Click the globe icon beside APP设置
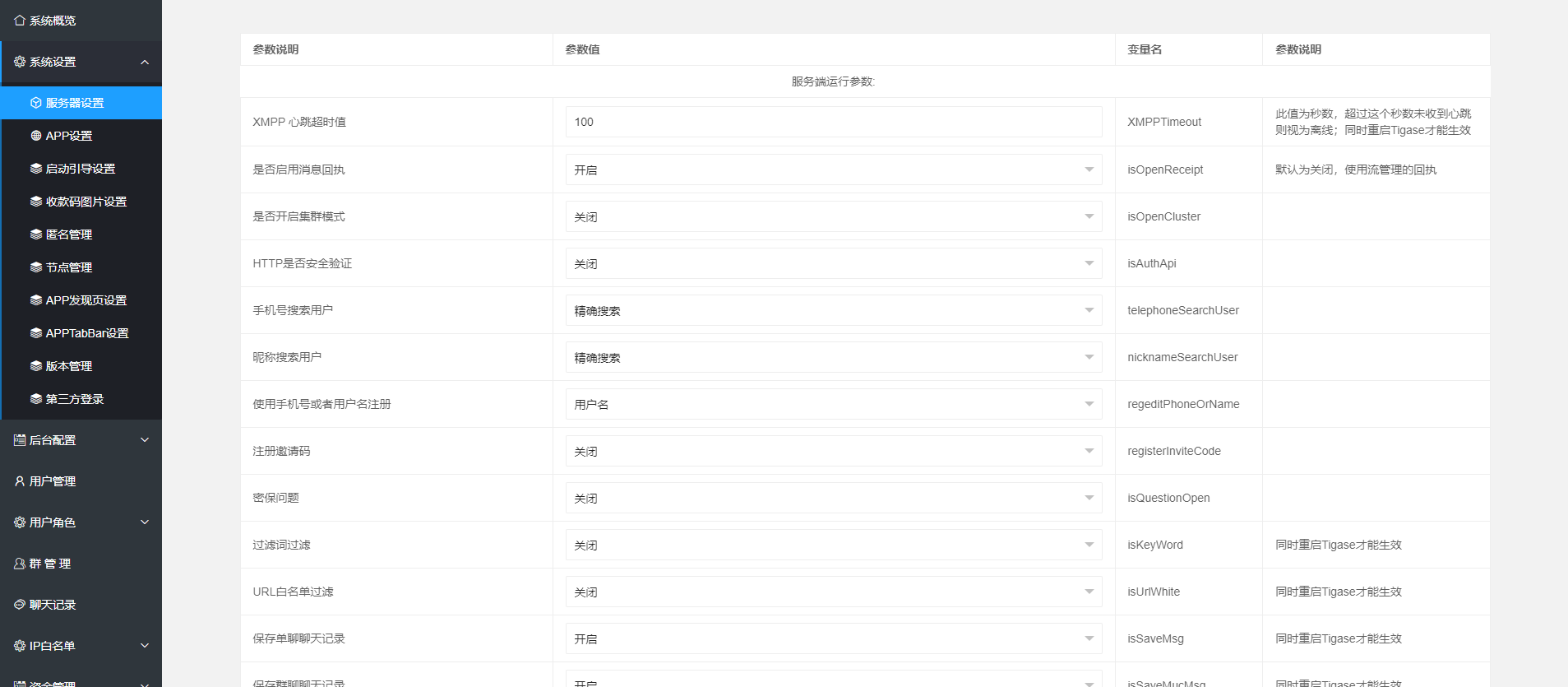Viewport: 1568px width, 687px height. click(x=36, y=136)
